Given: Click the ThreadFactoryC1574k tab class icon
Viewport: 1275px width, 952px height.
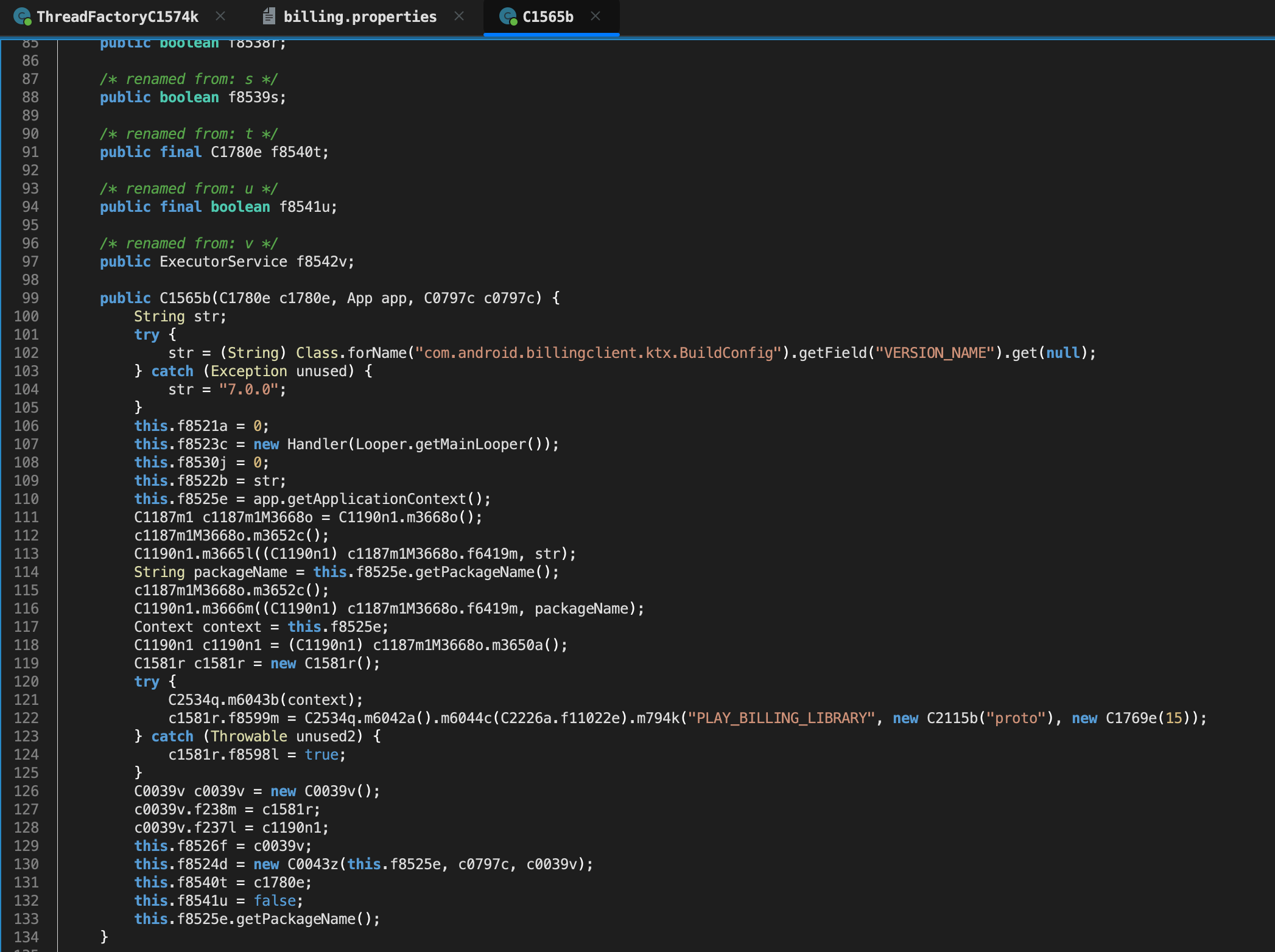Looking at the screenshot, I should coord(23,16).
